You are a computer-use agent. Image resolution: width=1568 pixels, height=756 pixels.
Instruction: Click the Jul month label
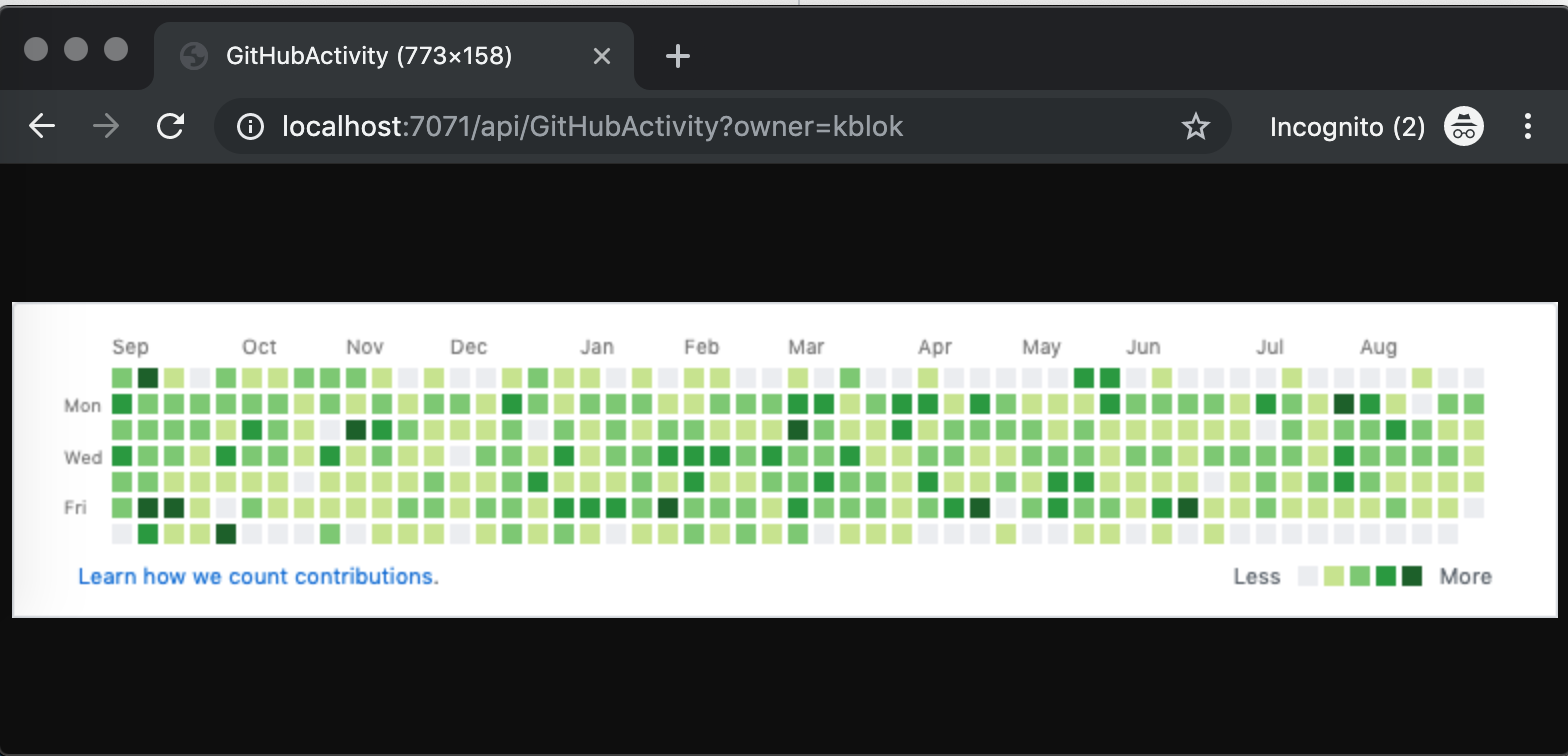coord(1270,347)
